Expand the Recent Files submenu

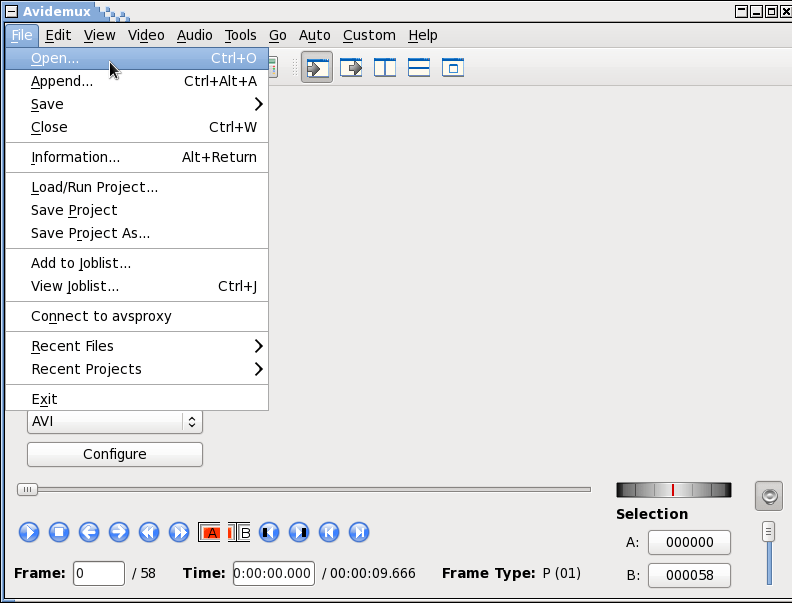137,346
